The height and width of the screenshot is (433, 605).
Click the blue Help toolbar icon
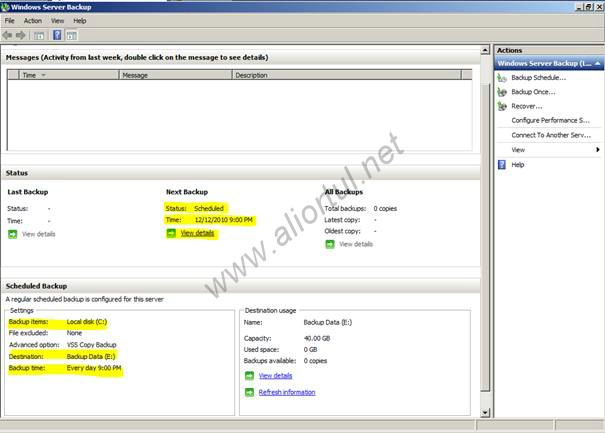(57, 35)
